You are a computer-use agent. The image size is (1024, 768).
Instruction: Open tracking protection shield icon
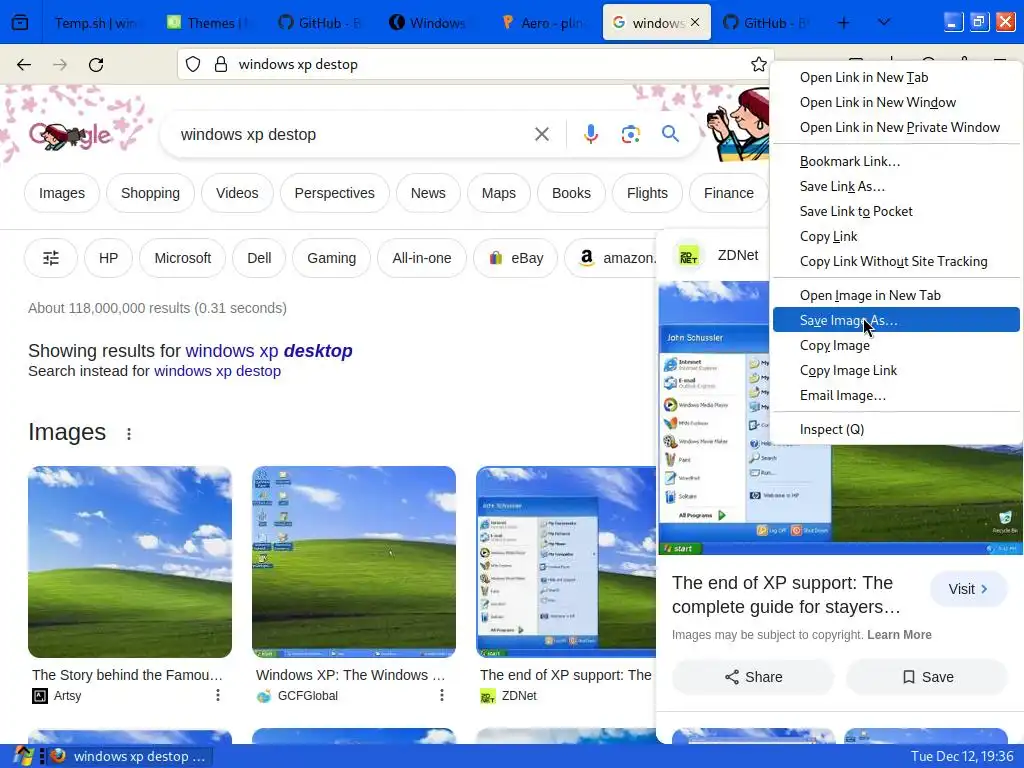point(193,64)
